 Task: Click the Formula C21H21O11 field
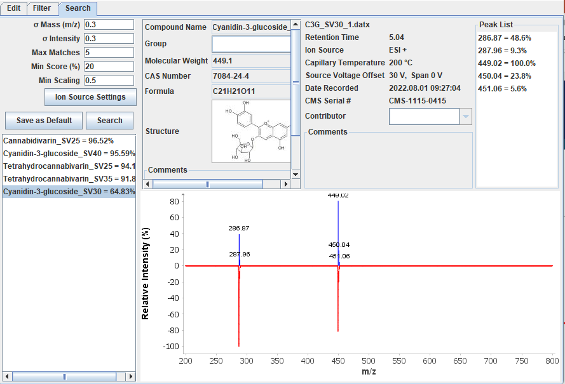pyautogui.click(x=251, y=91)
